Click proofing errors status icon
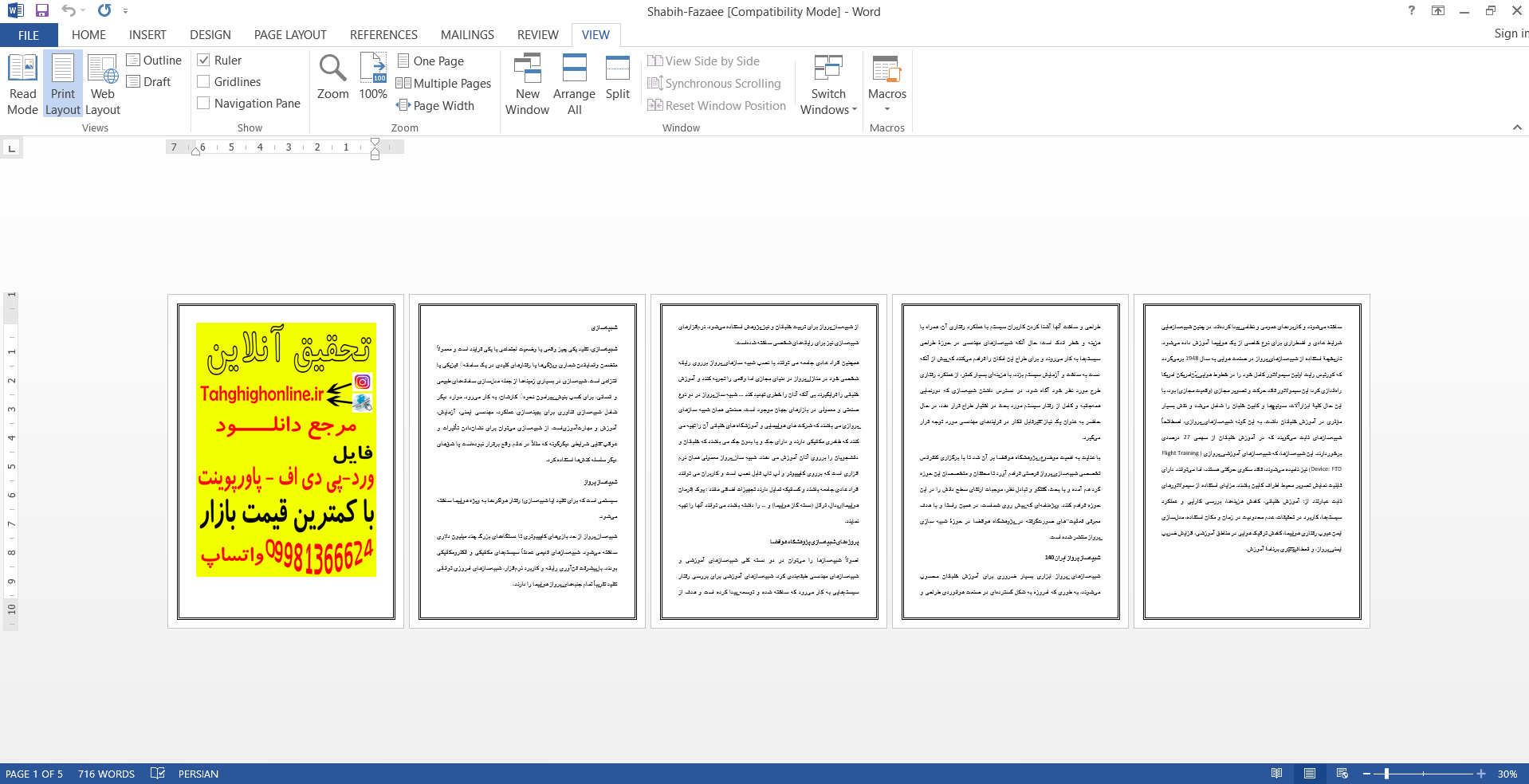Image resolution: width=1529 pixels, height=784 pixels. (158, 774)
